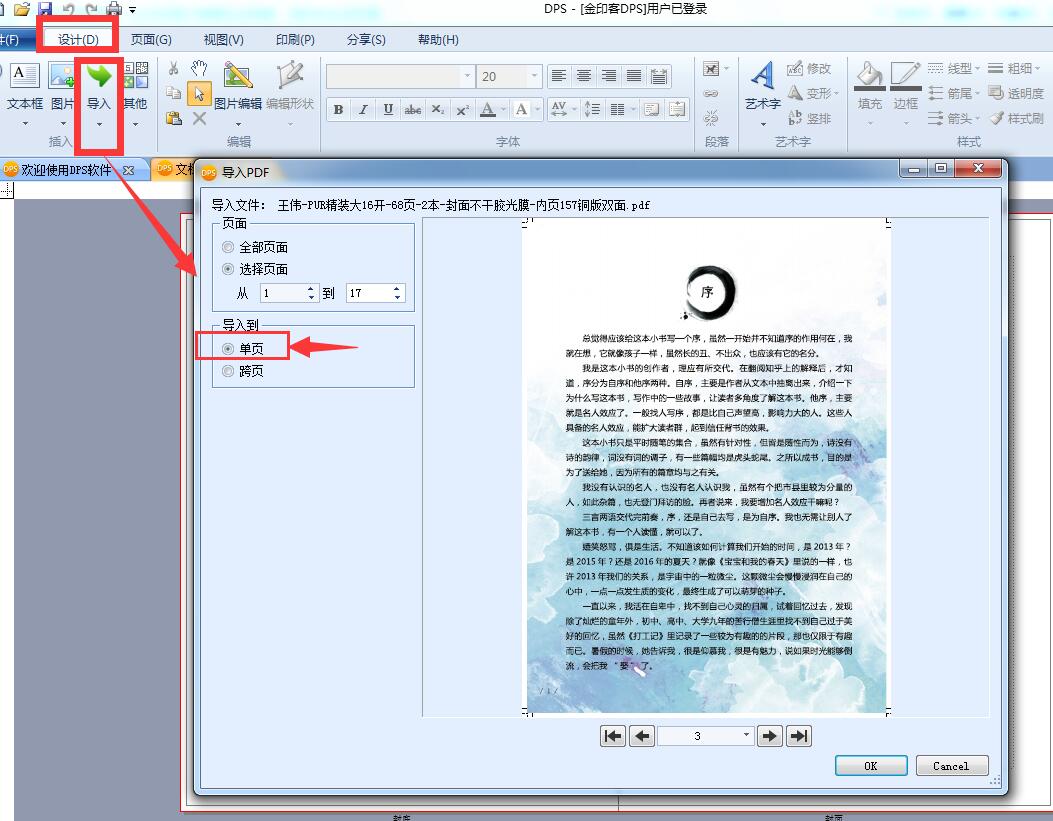
Task: Click the Fill (填充) paint bucket icon
Action: 870,75
